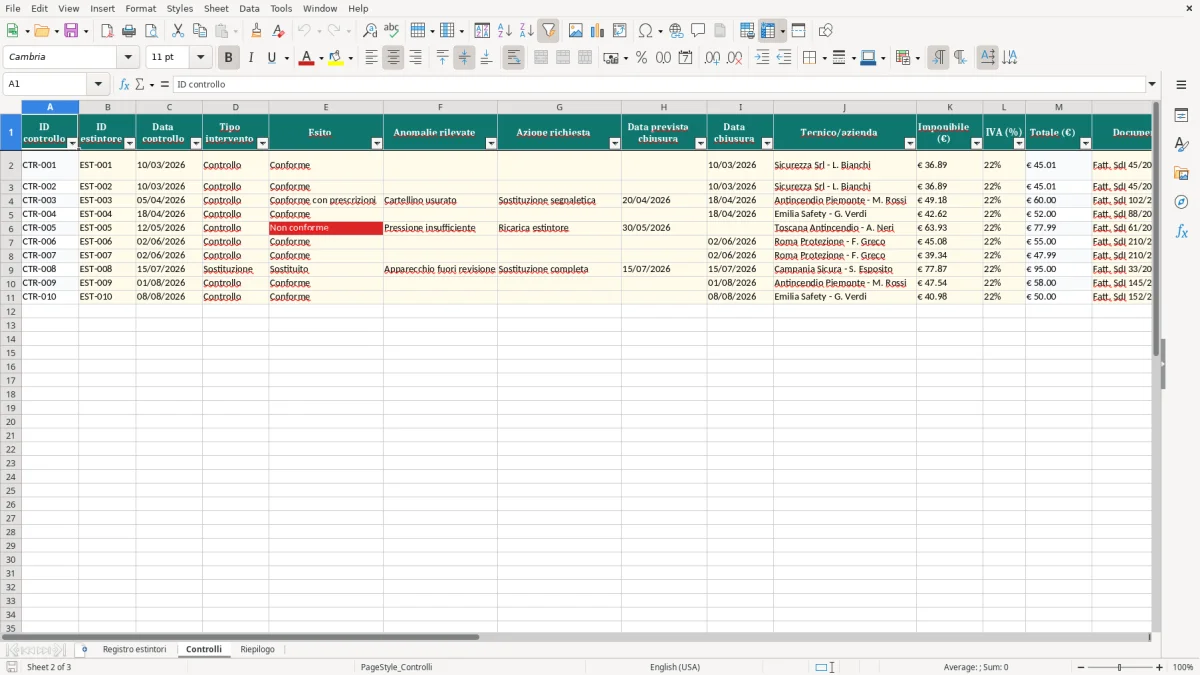The height and width of the screenshot is (675, 1200).
Task: Apply the red font color swatch
Action: (x=306, y=58)
